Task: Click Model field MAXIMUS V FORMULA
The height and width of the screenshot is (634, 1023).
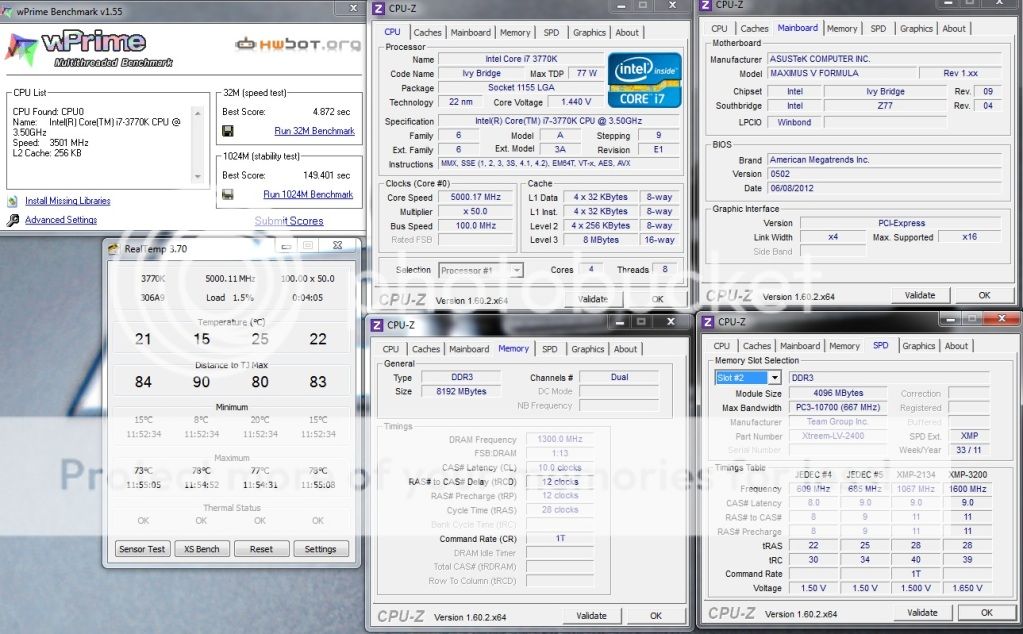Action: point(842,73)
